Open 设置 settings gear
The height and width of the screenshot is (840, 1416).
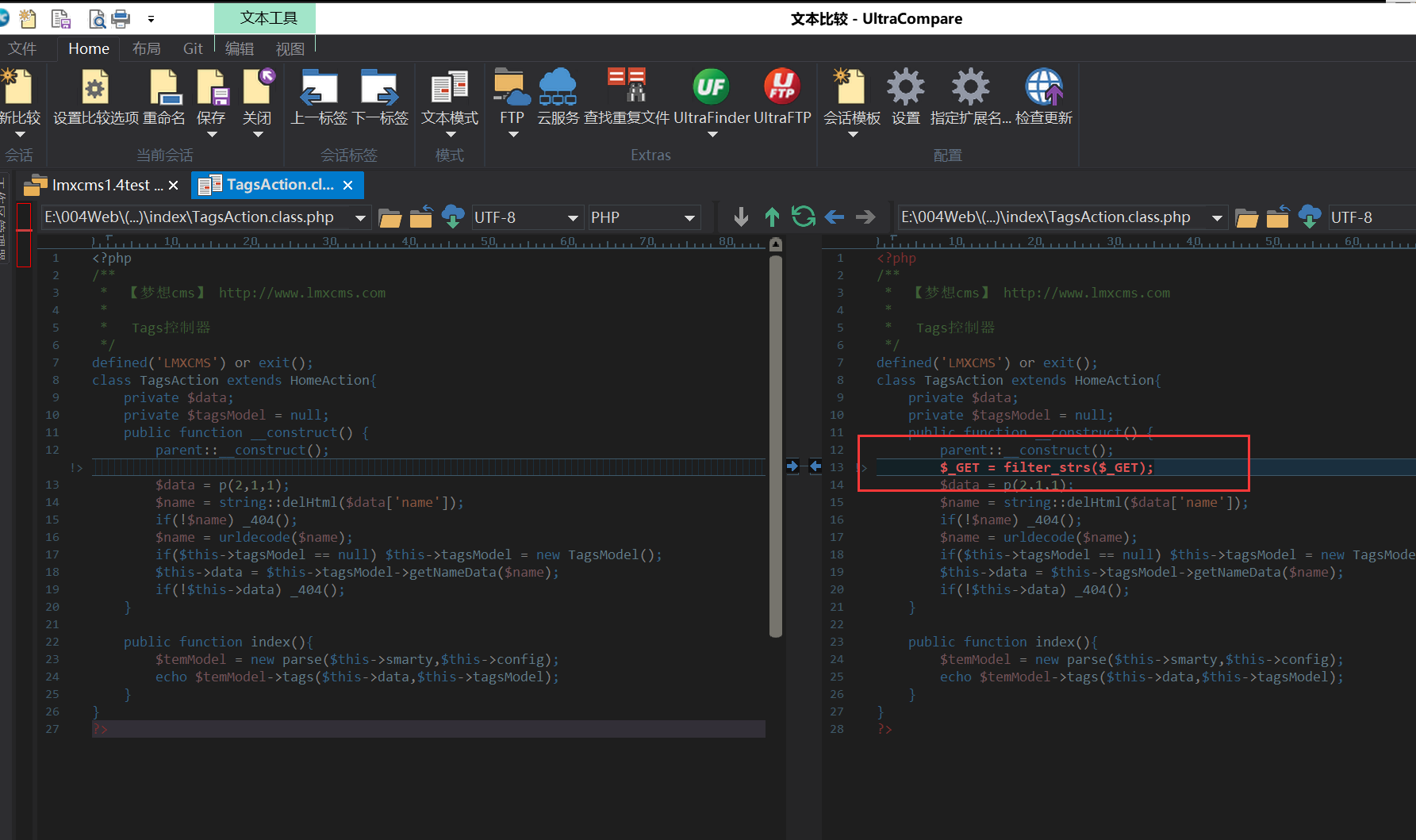[x=905, y=87]
